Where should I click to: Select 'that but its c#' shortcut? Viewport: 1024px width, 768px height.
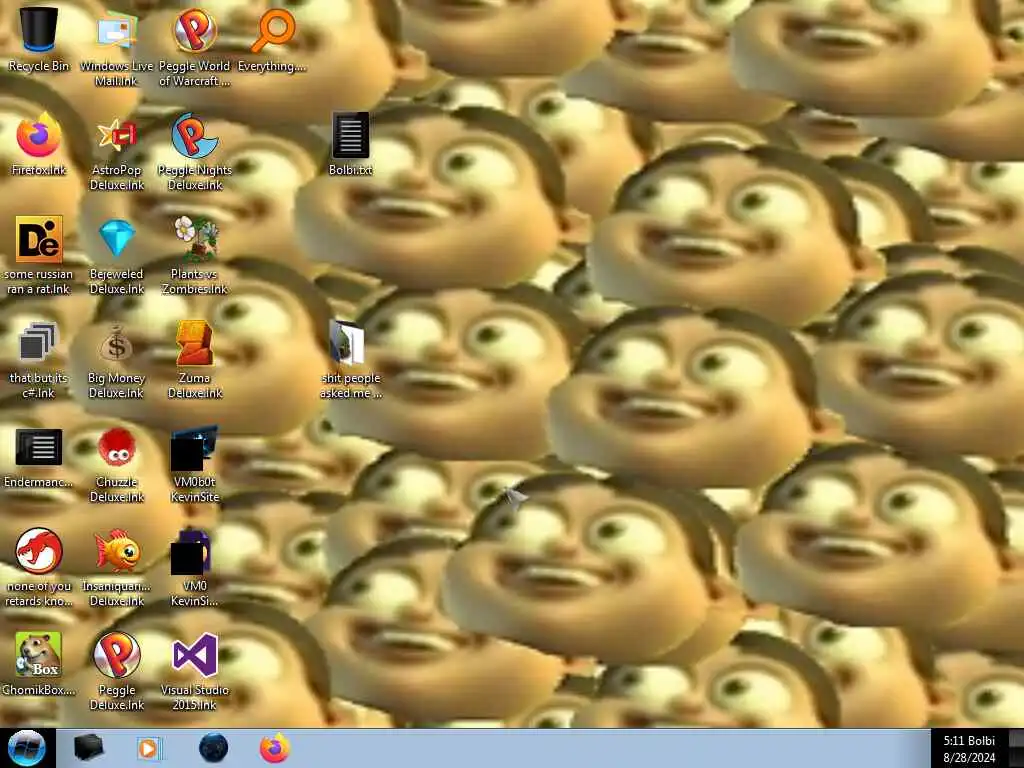tap(39, 359)
